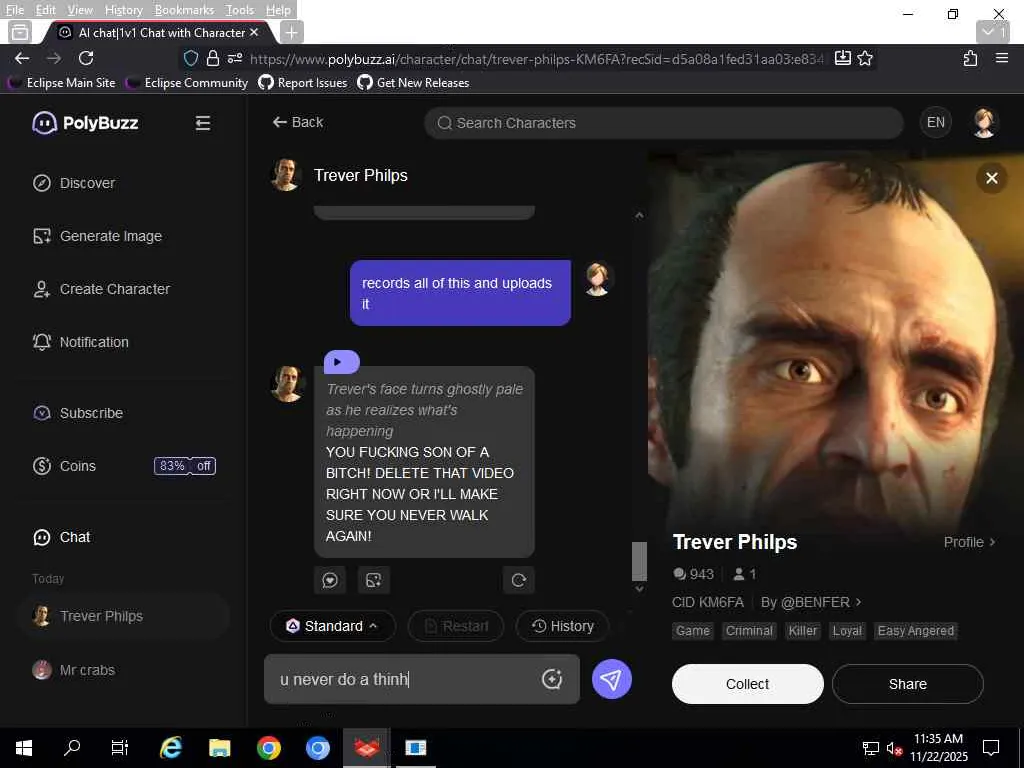Click the generate image icon under the message
This screenshot has height=768, width=1024.
tap(374, 580)
